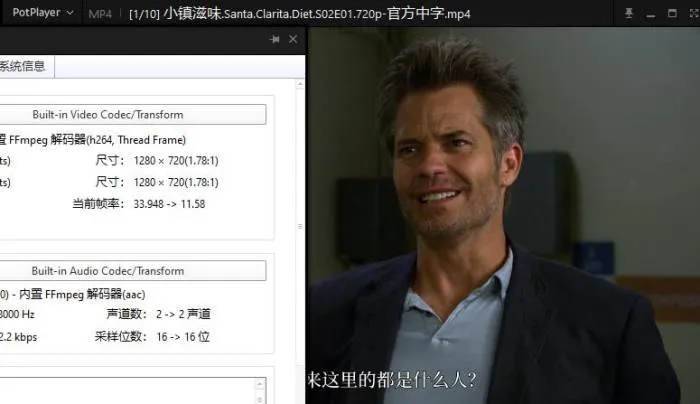Open the PotPlayer main menu dropdown
The image size is (700, 404).
tap(42, 13)
